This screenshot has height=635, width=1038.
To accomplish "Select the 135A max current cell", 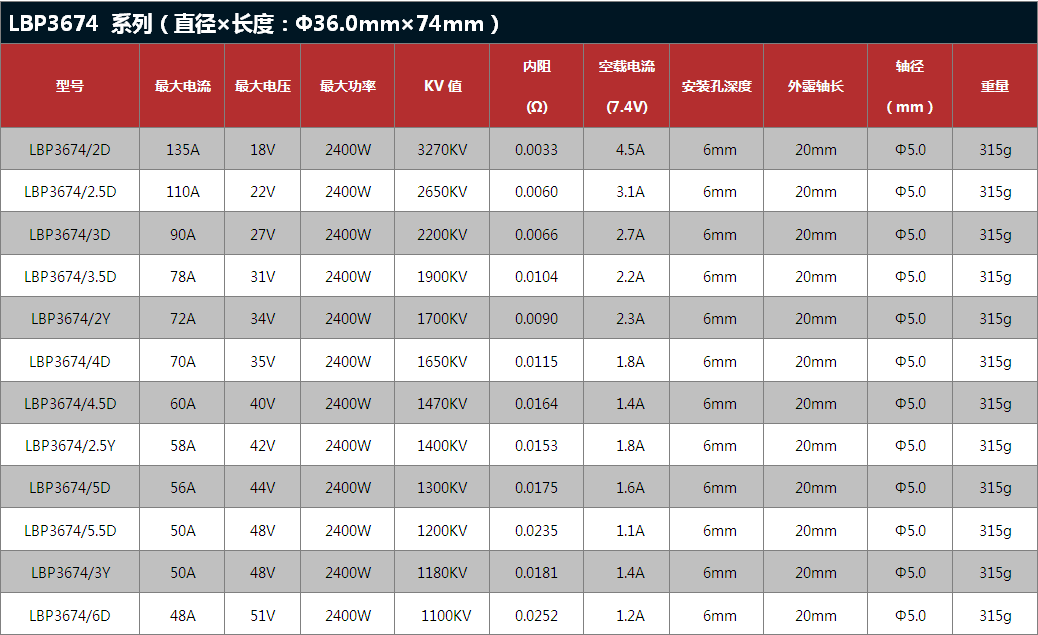I will 182,150.
